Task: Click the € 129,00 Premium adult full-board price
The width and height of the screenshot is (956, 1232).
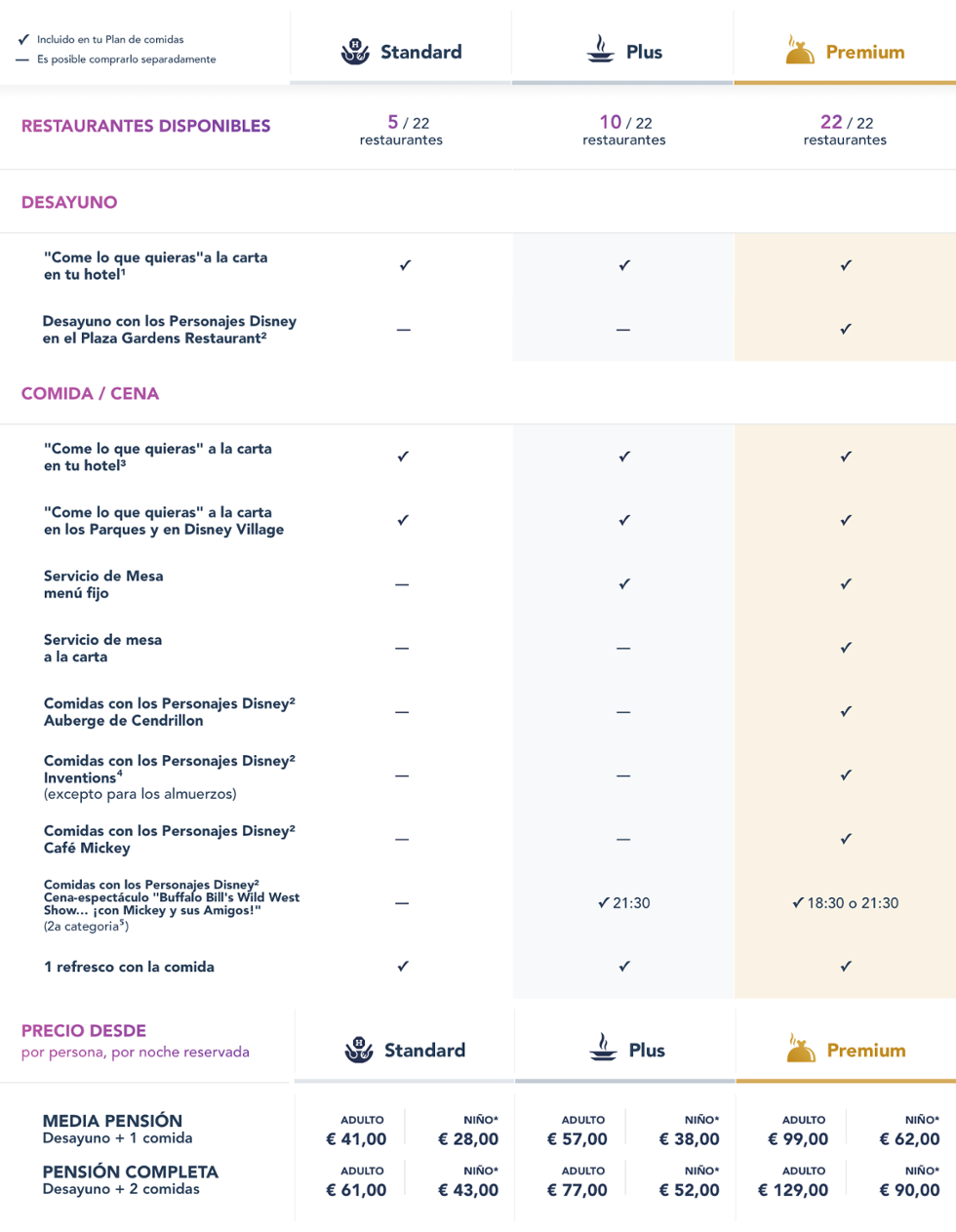Action: pos(793,1190)
